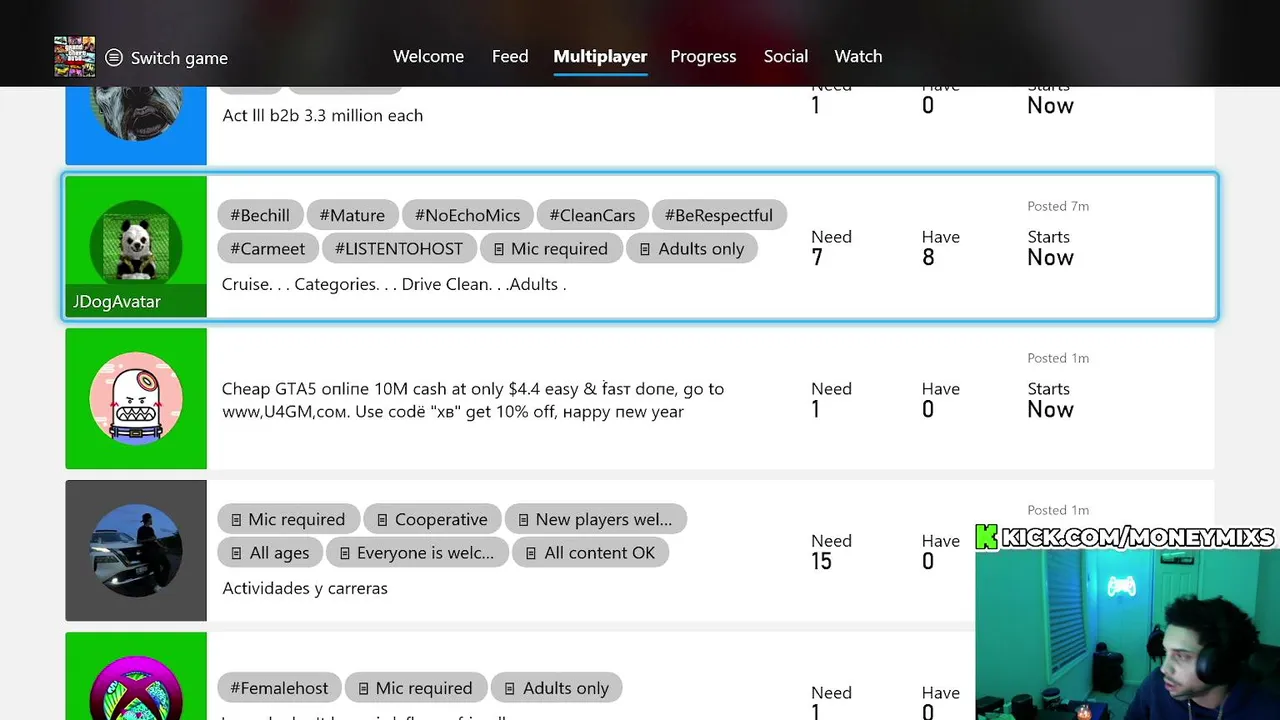Screen dimensions: 1280x720
Task: Open JDogAvatar's panda profile picture
Action: [x=136, y=246]
